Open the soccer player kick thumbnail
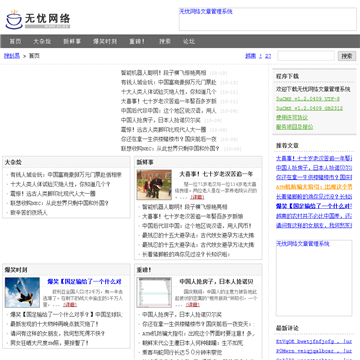This screenshot has height=360, width=360. click(22, 292)
